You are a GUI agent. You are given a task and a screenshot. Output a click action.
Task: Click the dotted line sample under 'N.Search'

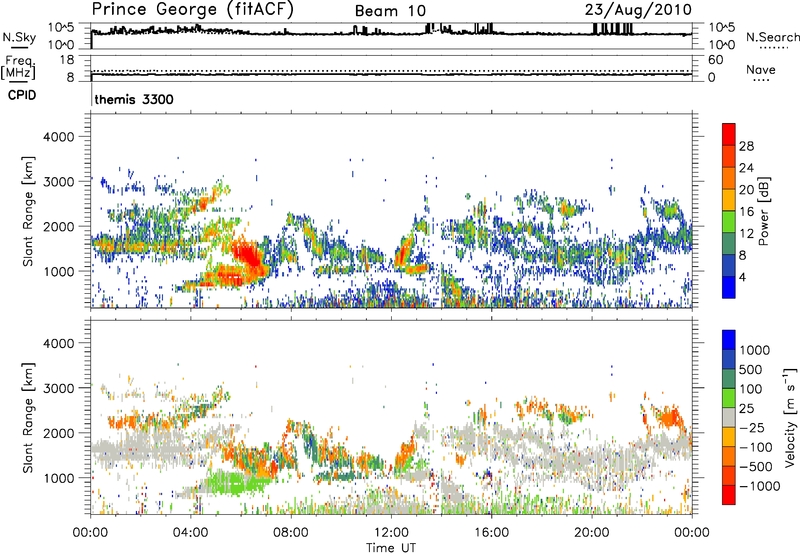click(x=773, y=47)
